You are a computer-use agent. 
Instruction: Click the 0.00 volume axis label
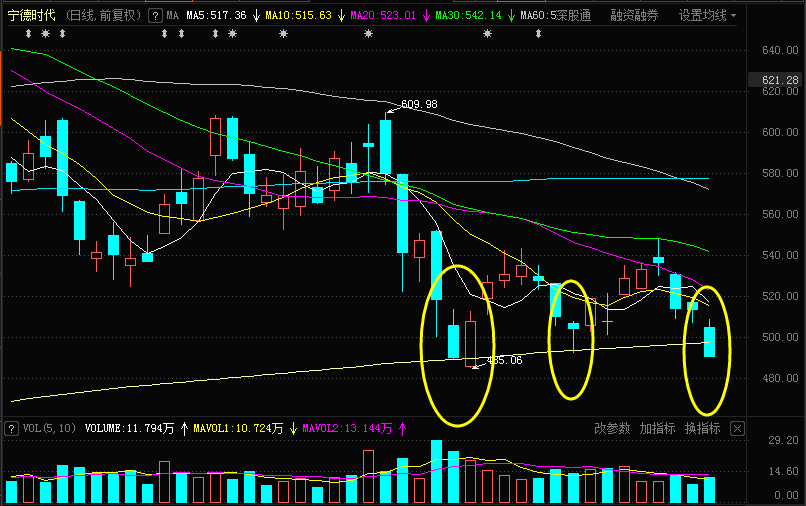pos(786,495)
